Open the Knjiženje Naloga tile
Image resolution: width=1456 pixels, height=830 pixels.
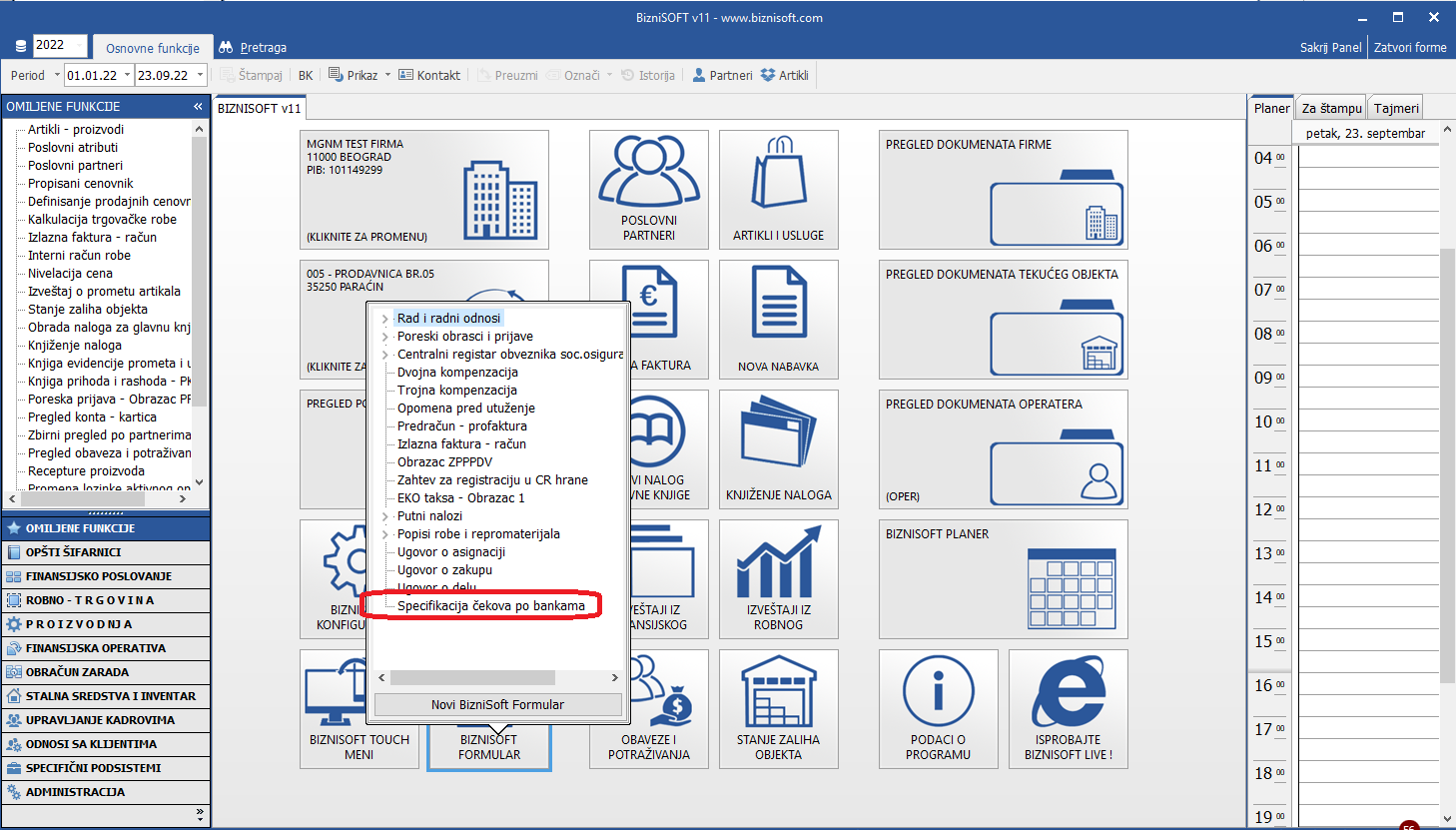point(778,449)
